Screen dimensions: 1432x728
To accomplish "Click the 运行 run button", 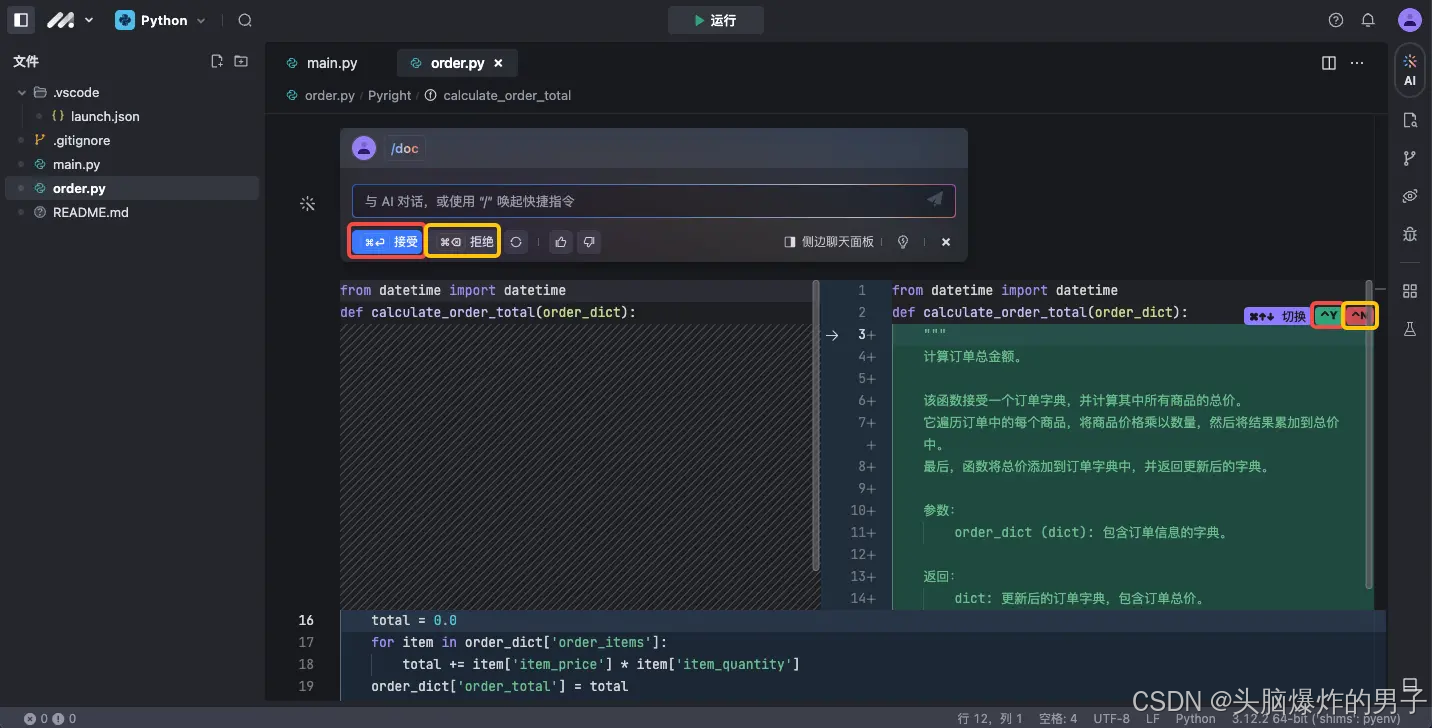I will click(716, 20).
